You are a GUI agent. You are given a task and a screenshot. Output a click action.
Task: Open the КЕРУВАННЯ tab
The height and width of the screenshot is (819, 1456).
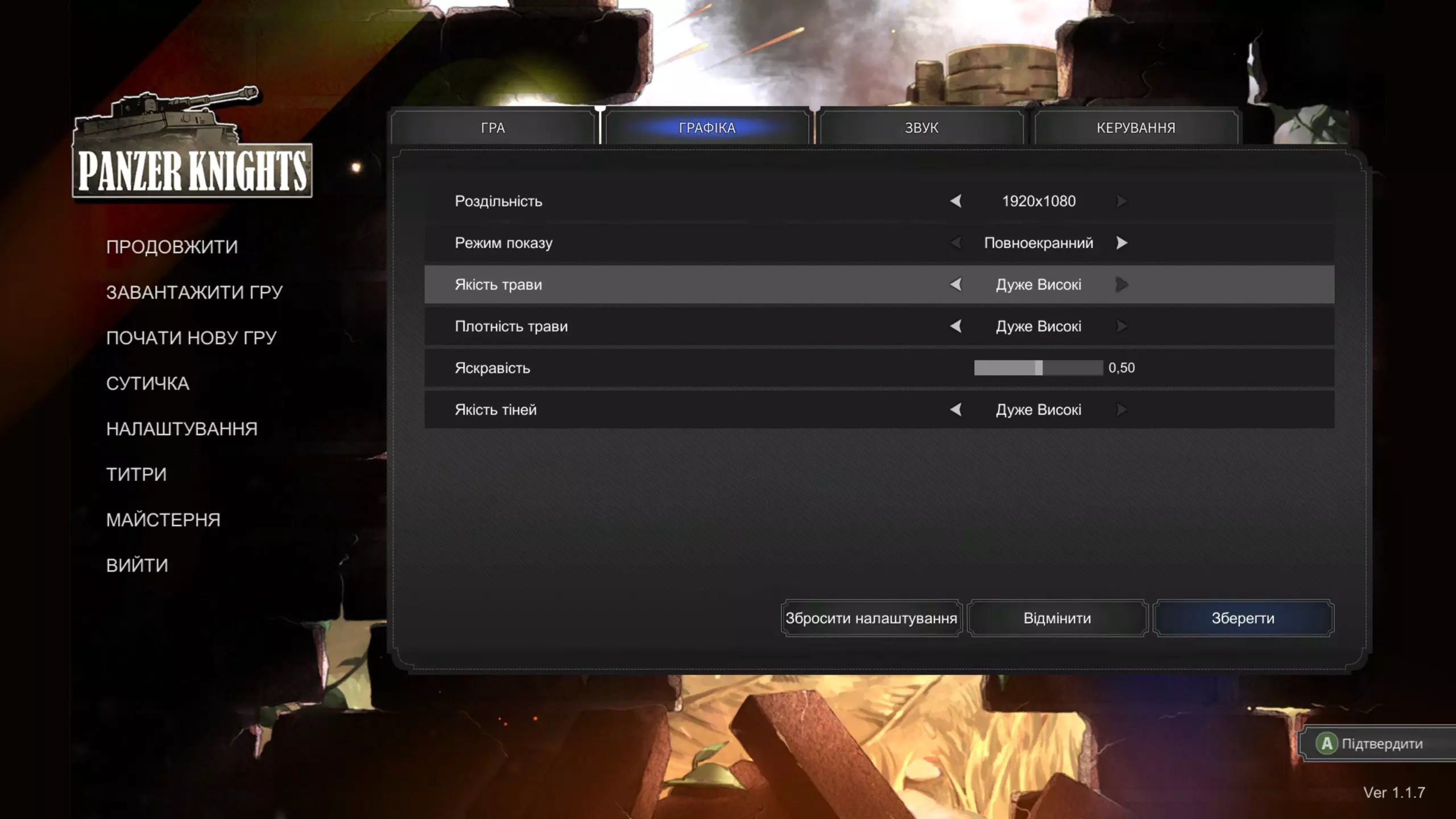(1136, 128)
